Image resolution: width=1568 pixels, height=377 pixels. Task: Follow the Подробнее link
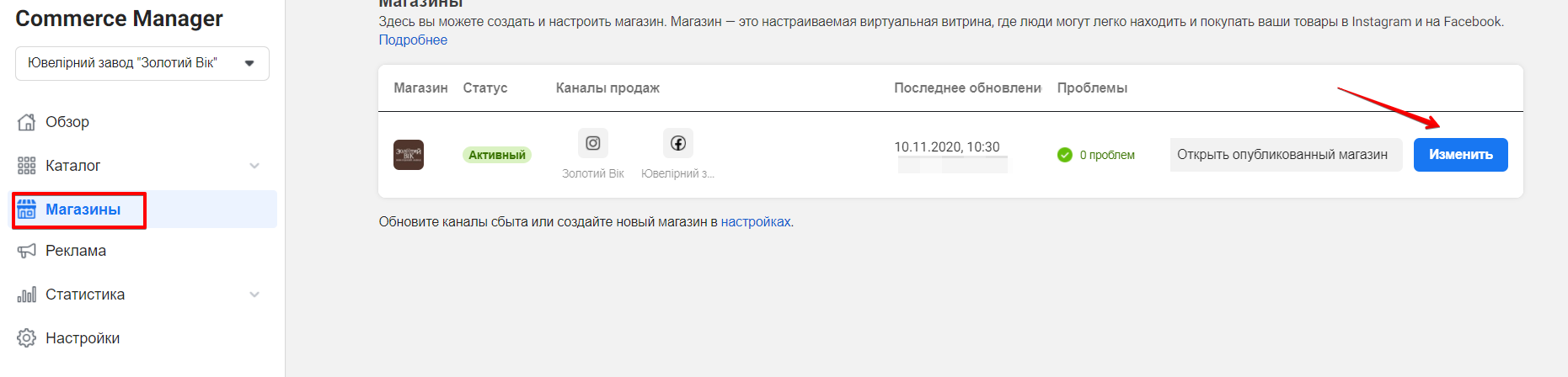(413, 40)
